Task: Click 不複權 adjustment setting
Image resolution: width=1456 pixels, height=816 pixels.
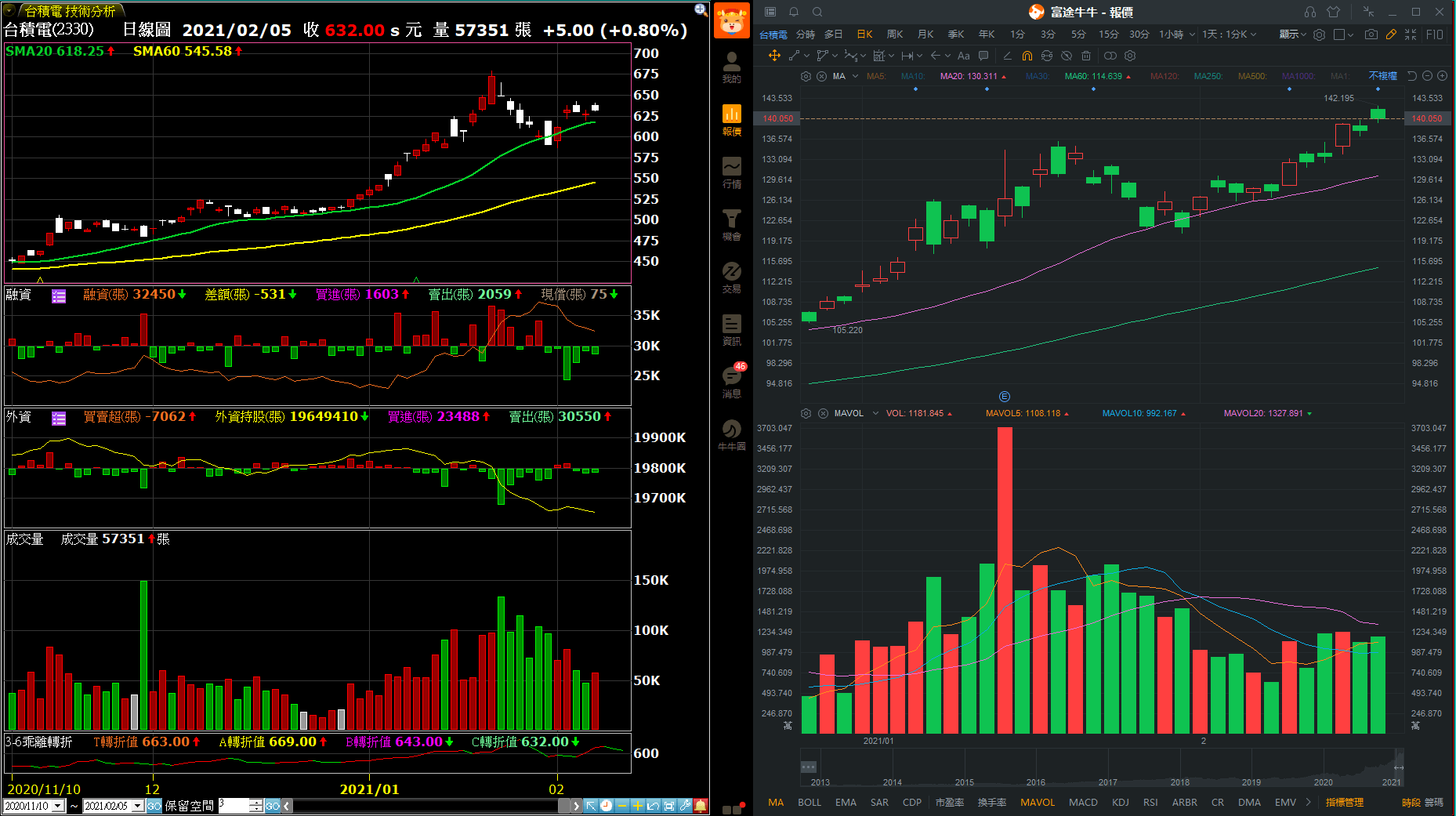Action: tap(1383, 76)
